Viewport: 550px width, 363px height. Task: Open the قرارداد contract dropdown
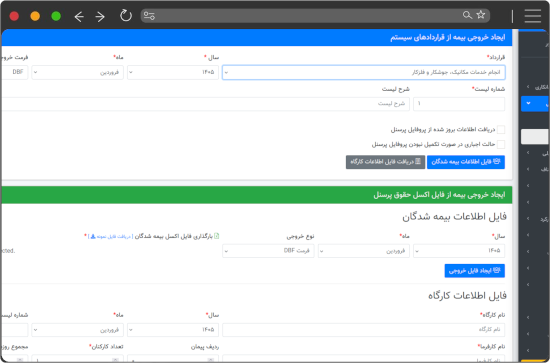coord(364,72)
